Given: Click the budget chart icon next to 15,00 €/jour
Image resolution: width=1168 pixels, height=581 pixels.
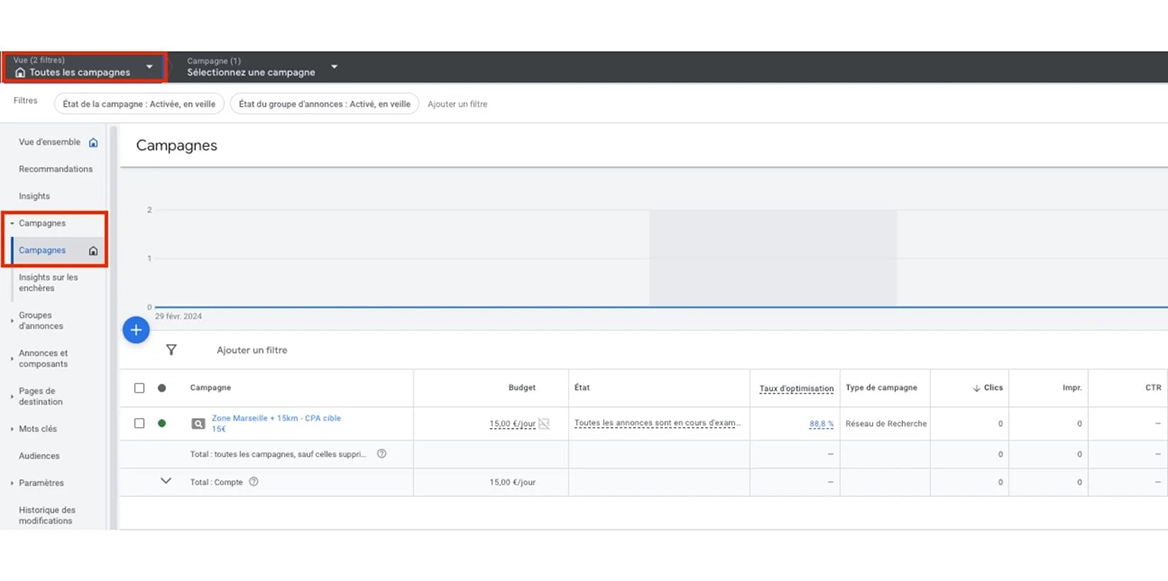Looking at the screenshot, I should (x=544, y=424).
